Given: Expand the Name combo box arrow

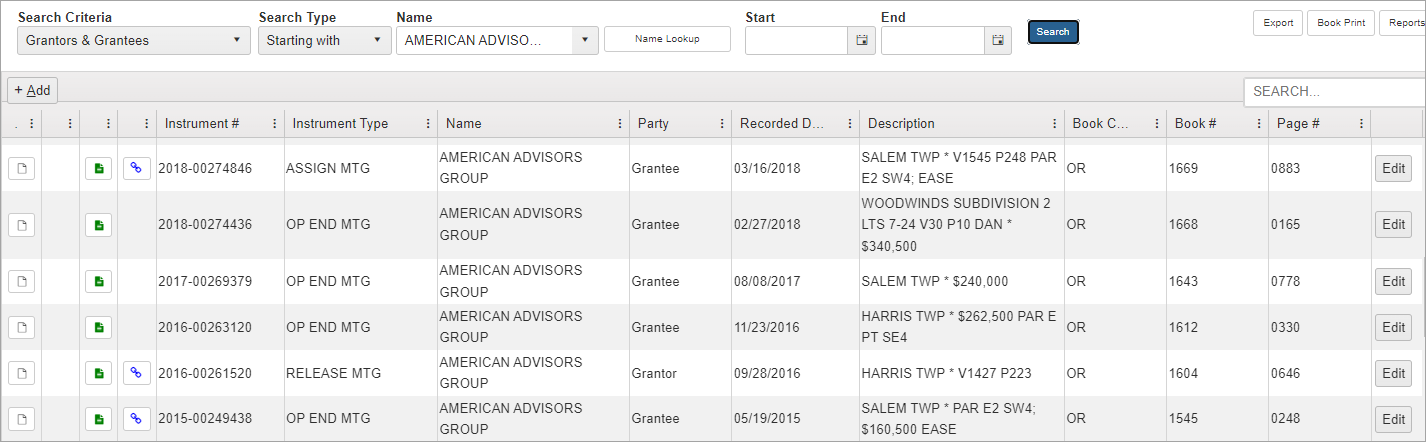Looking at the screenshot, I should [x=584, y=40].
